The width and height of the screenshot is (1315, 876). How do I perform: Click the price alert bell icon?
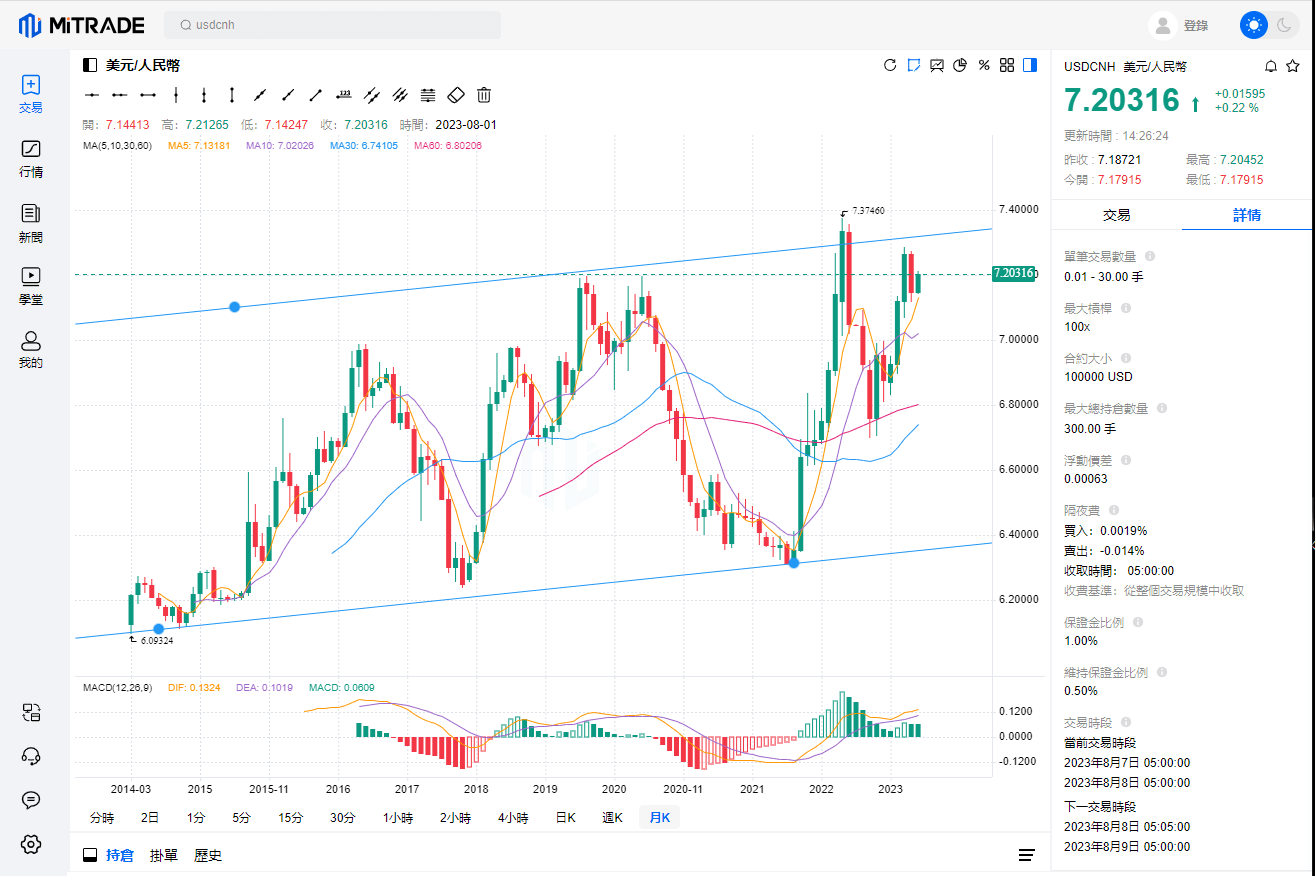point(1271,66)
